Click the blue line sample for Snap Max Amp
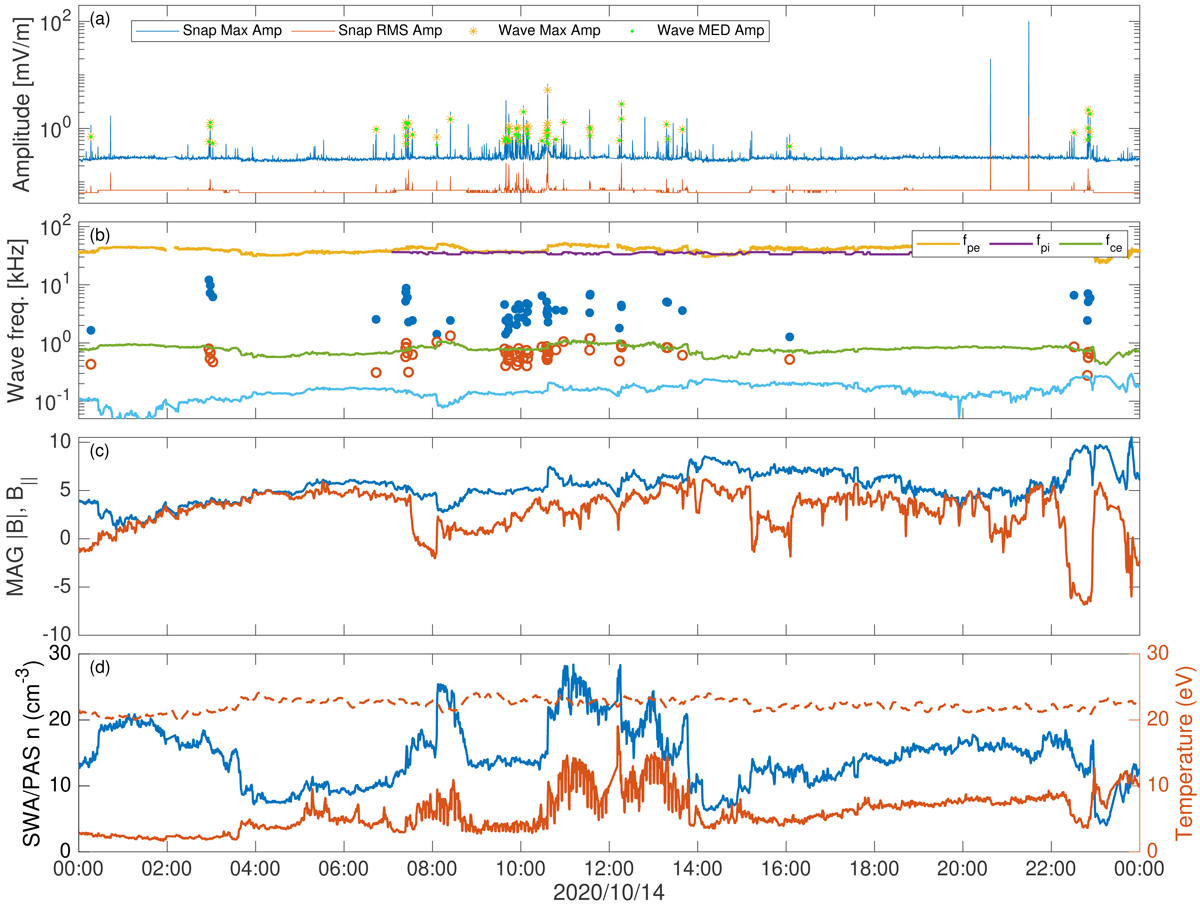Screen dimensions: 1200x907 point(153,31)
